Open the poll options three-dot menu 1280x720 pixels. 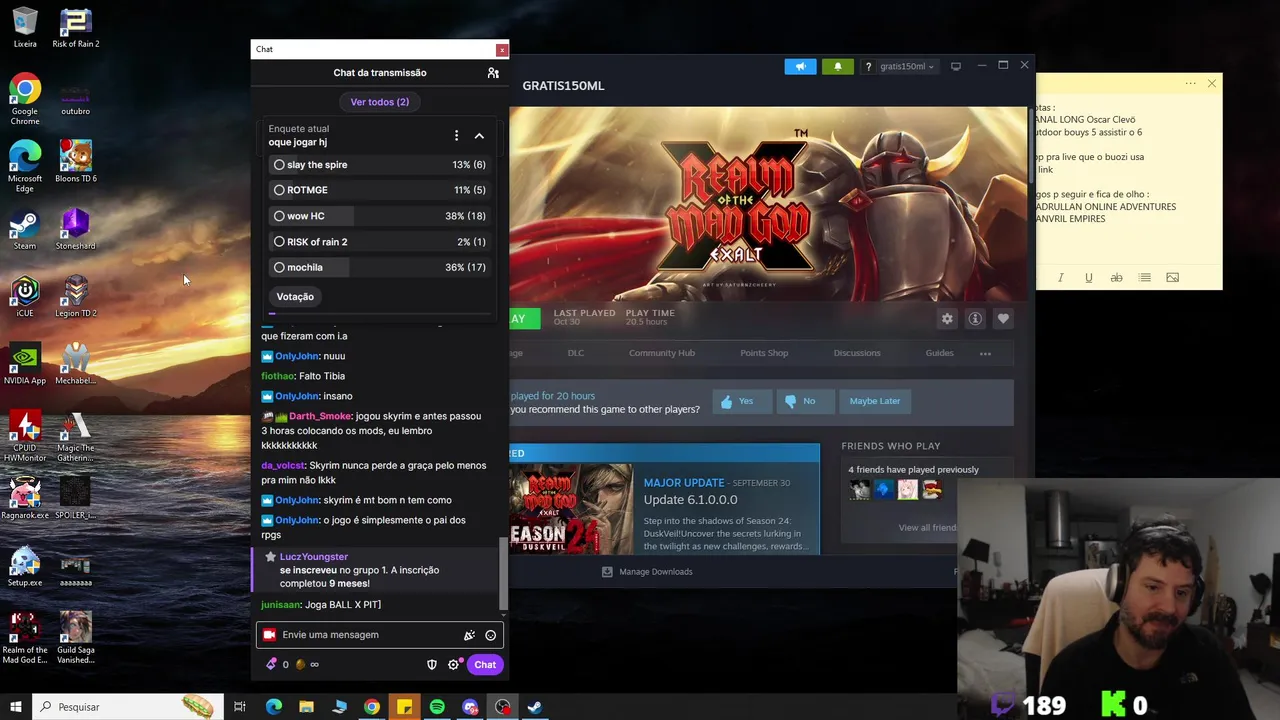[x=456, y=136]
